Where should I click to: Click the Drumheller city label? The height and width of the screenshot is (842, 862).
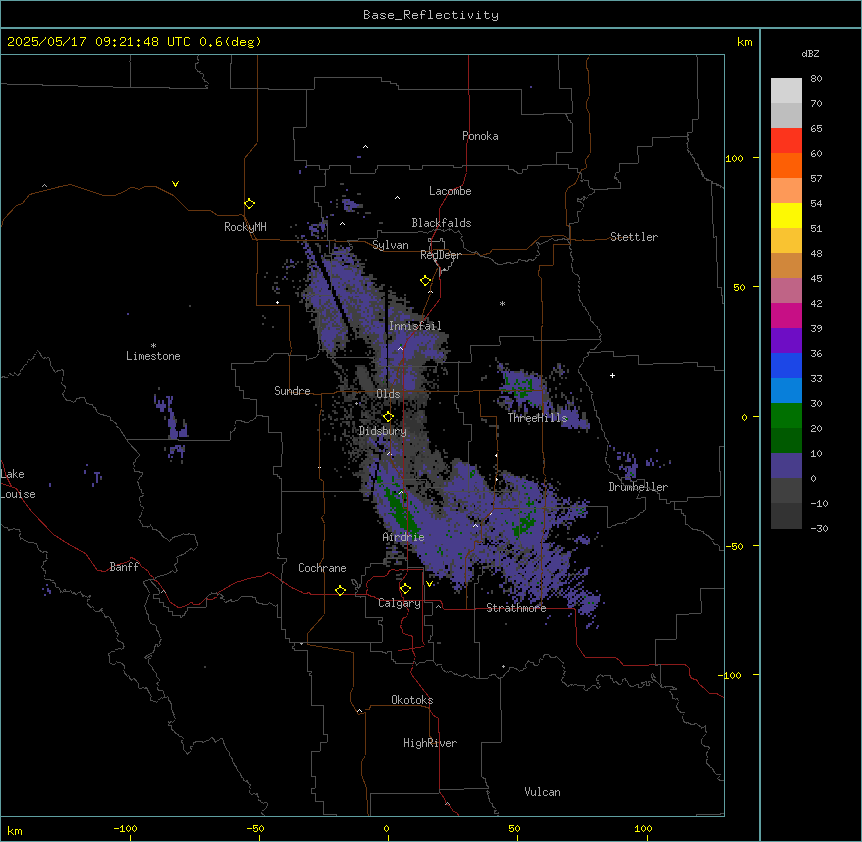[638, 487]
